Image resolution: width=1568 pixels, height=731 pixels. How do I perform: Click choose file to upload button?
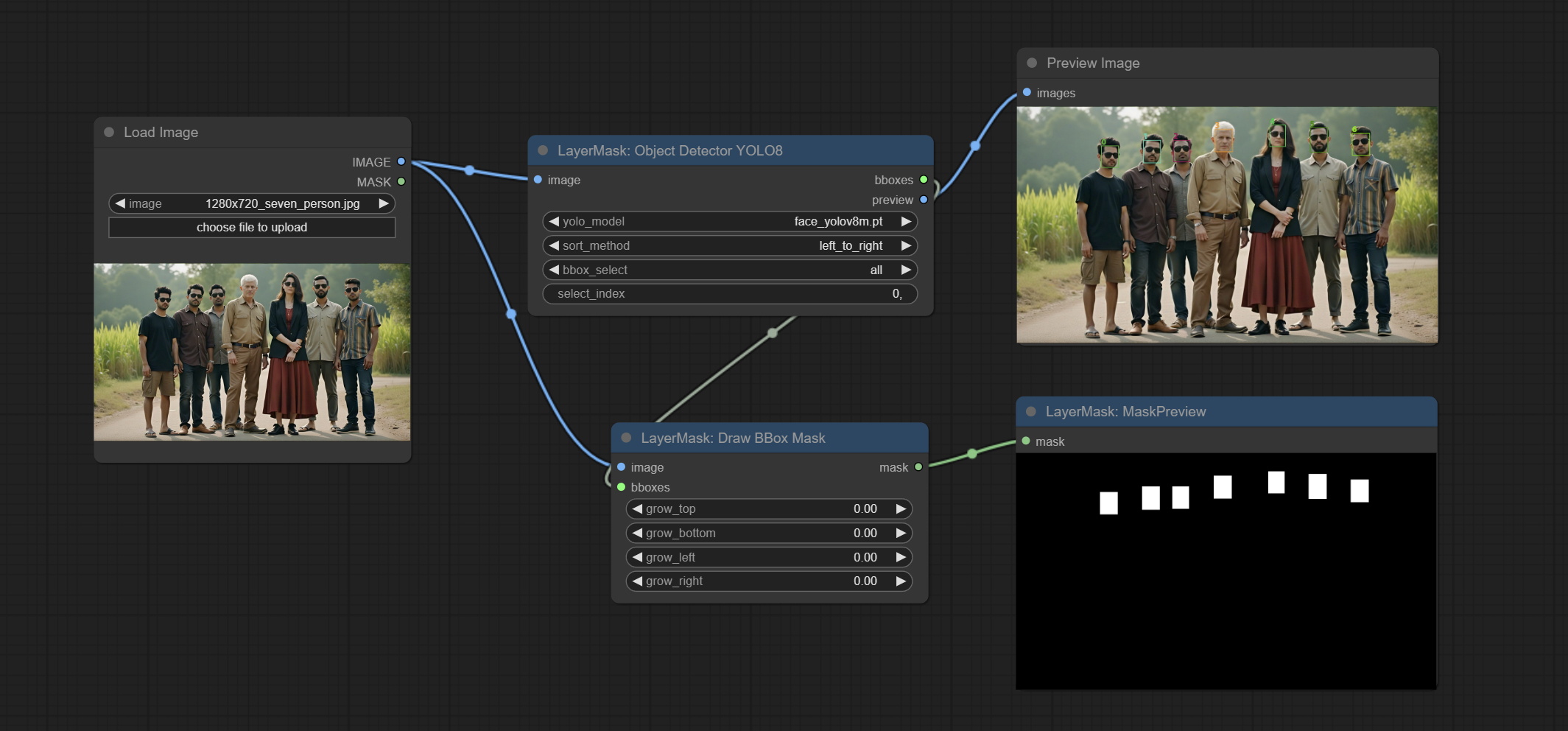coord(252,228)
